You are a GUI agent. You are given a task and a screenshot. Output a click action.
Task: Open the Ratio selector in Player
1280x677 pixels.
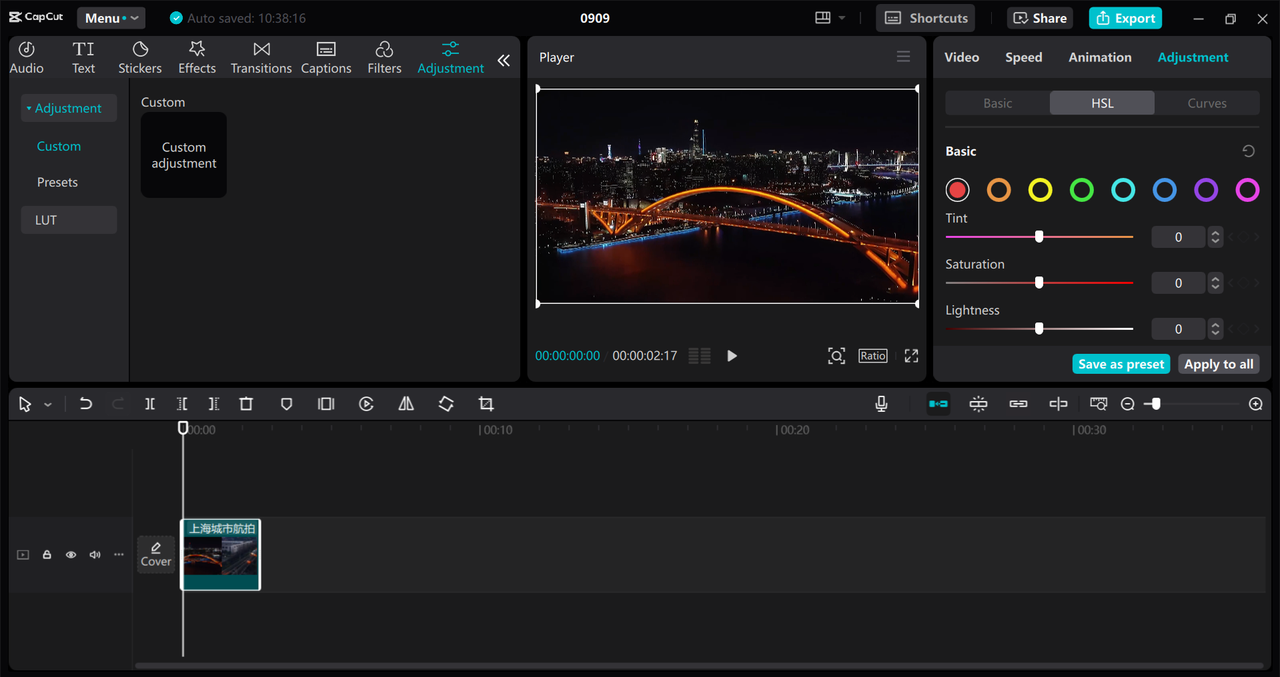[873, 356]
